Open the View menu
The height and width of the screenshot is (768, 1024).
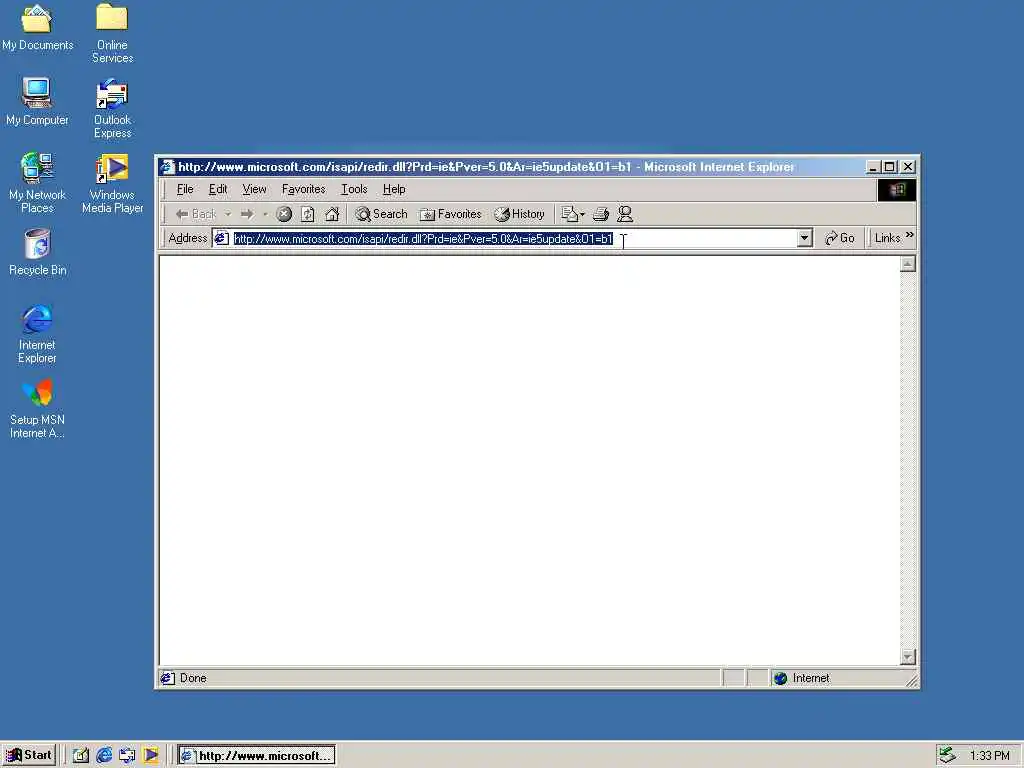[x=254, y=189]
